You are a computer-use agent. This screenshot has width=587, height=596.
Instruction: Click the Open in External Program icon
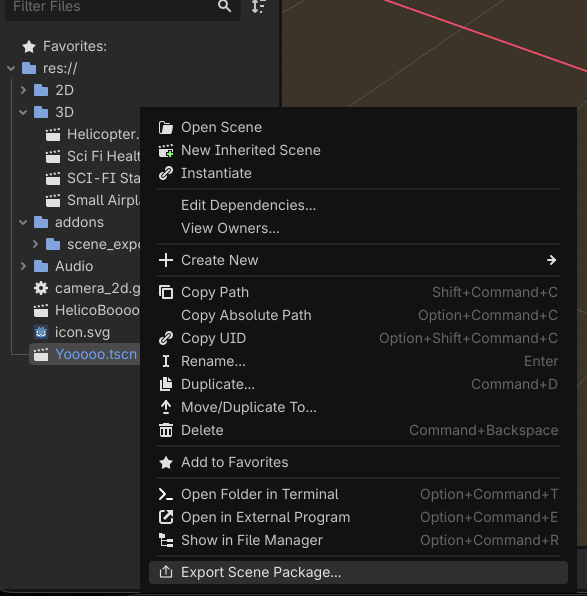(x=166, y=517)
